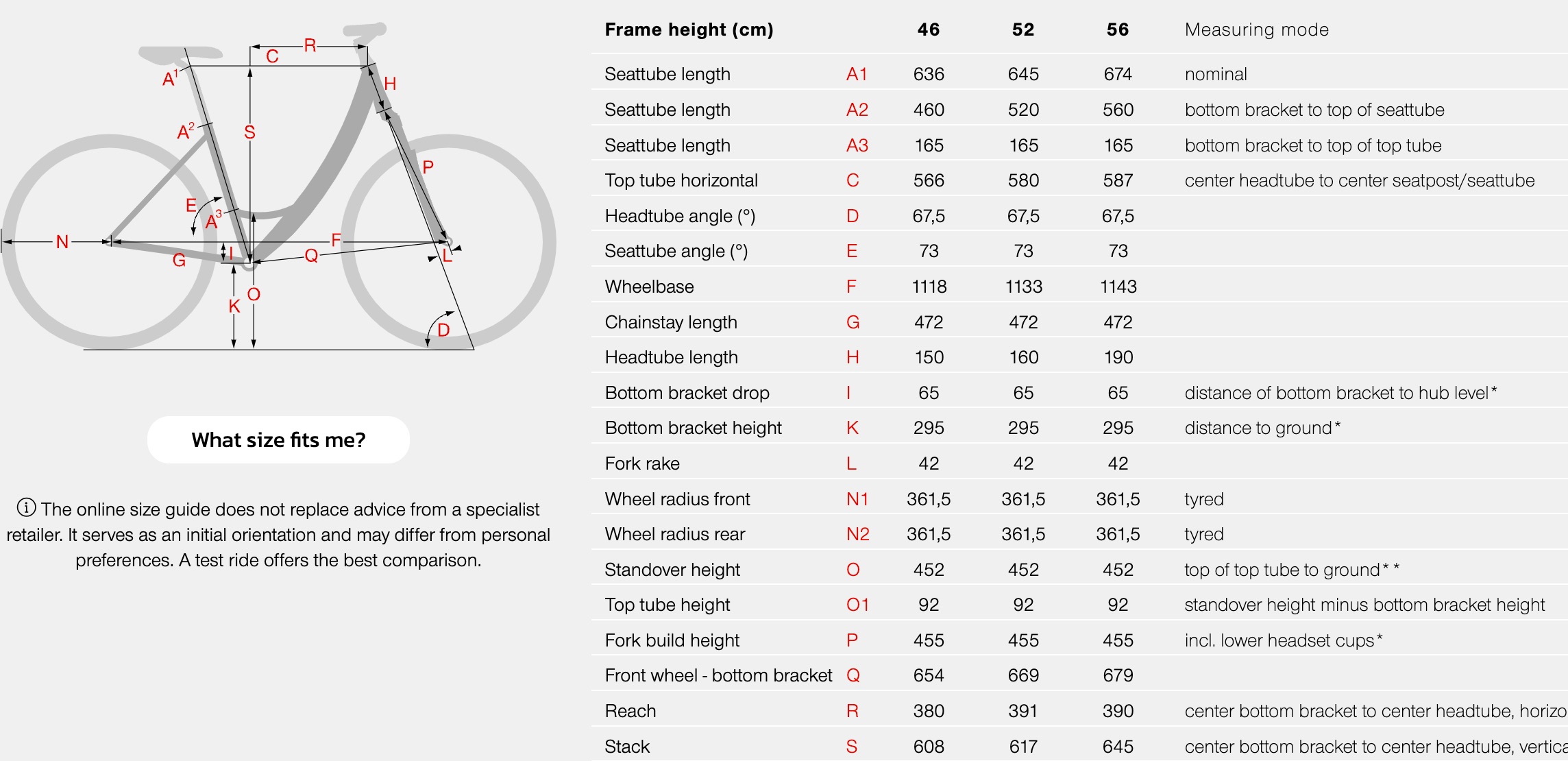Click the red H headtube length label on the diagram

click(390, 84)
